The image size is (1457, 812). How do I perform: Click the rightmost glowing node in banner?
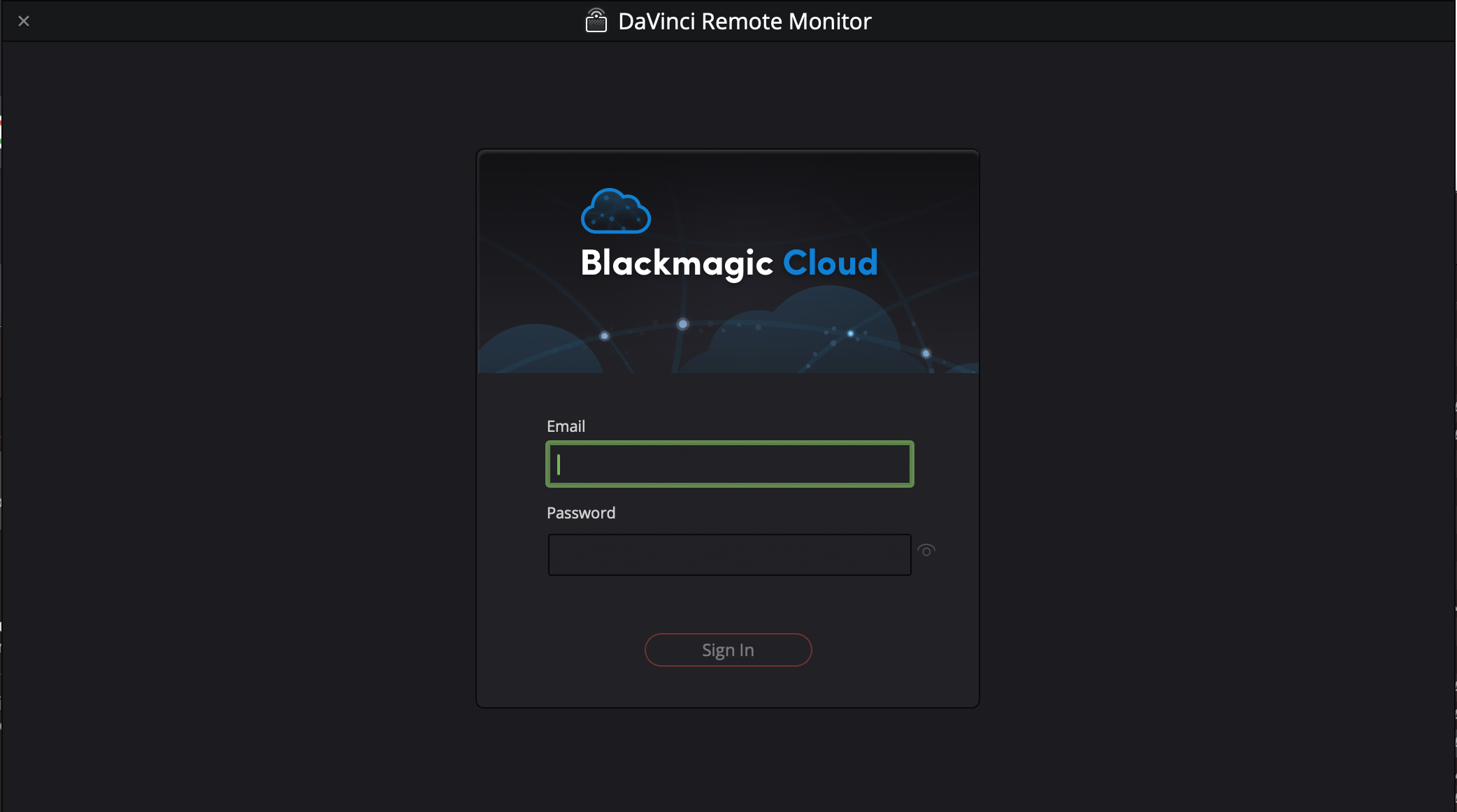click(x=926, y=354)
